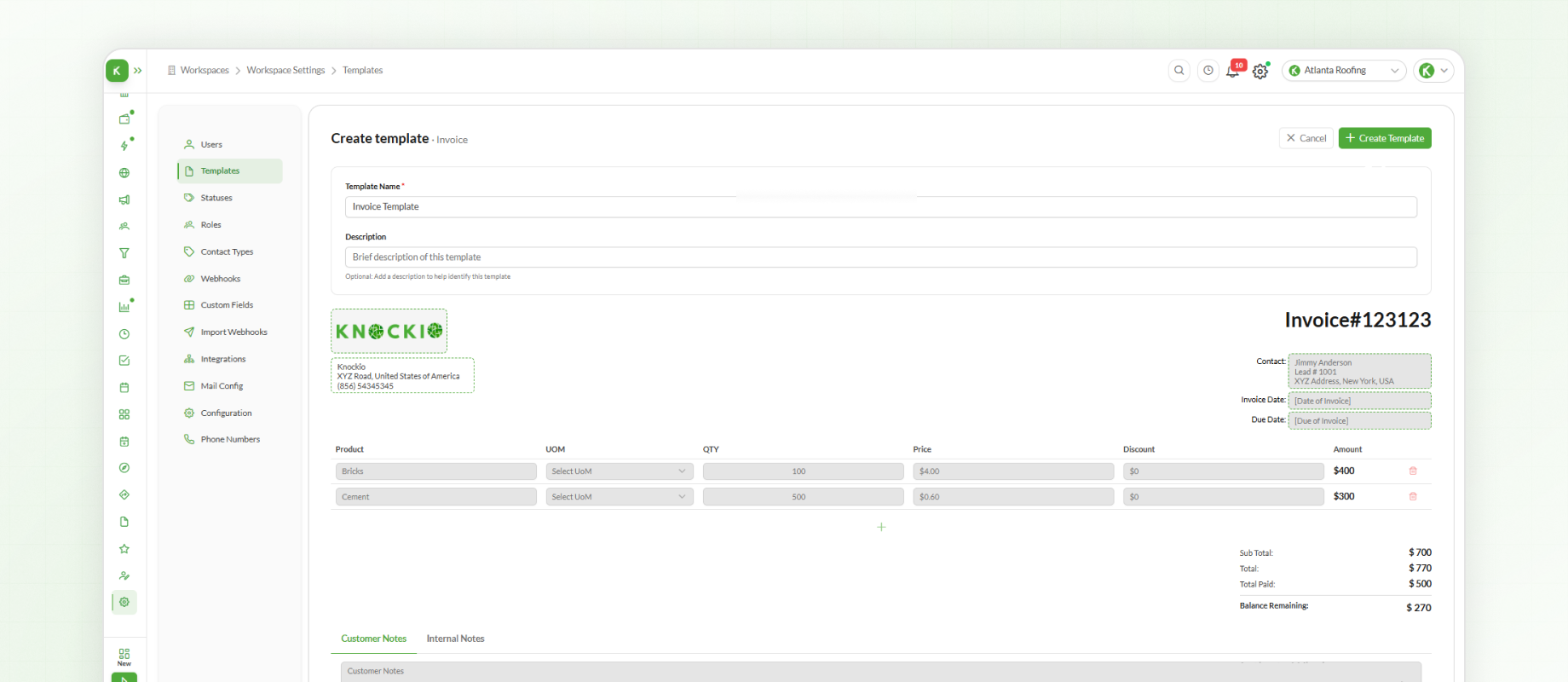Screen dimensions: 1568x682
Task: Click the Templates breadcrumb
Action: click(x=363, y=71)
